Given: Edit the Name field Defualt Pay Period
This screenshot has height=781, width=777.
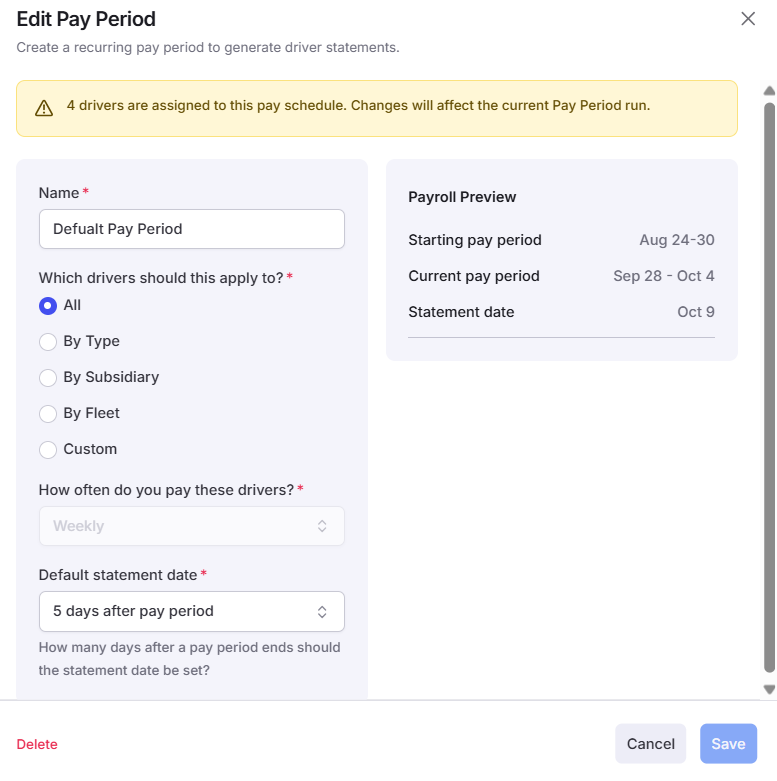Looking at the screenshot, I should tap(192, 229).
